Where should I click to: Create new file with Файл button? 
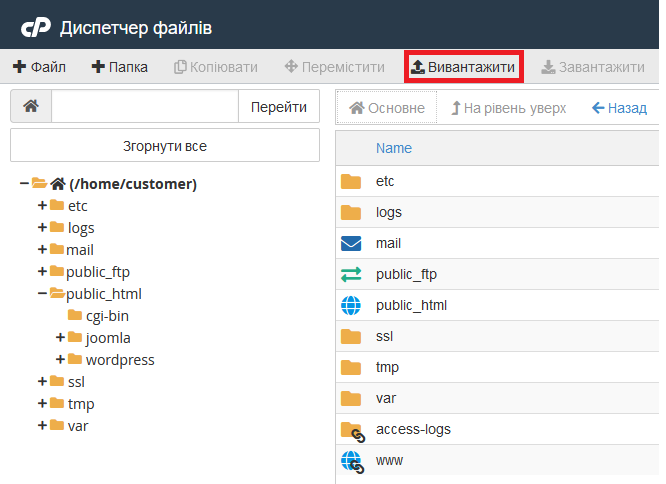[39, 67]
